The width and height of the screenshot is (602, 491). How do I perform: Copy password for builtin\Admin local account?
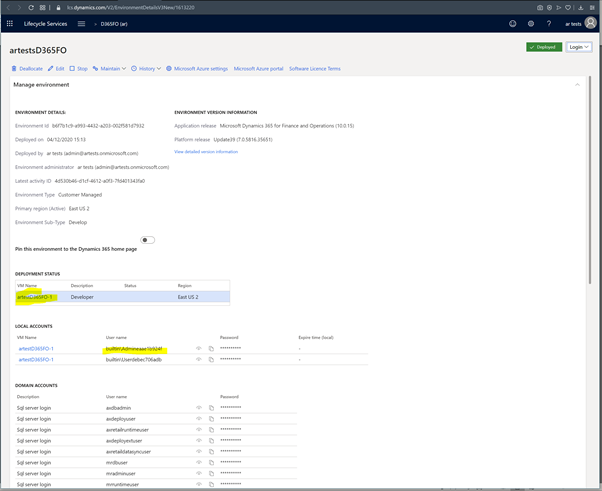pos(211,348)
